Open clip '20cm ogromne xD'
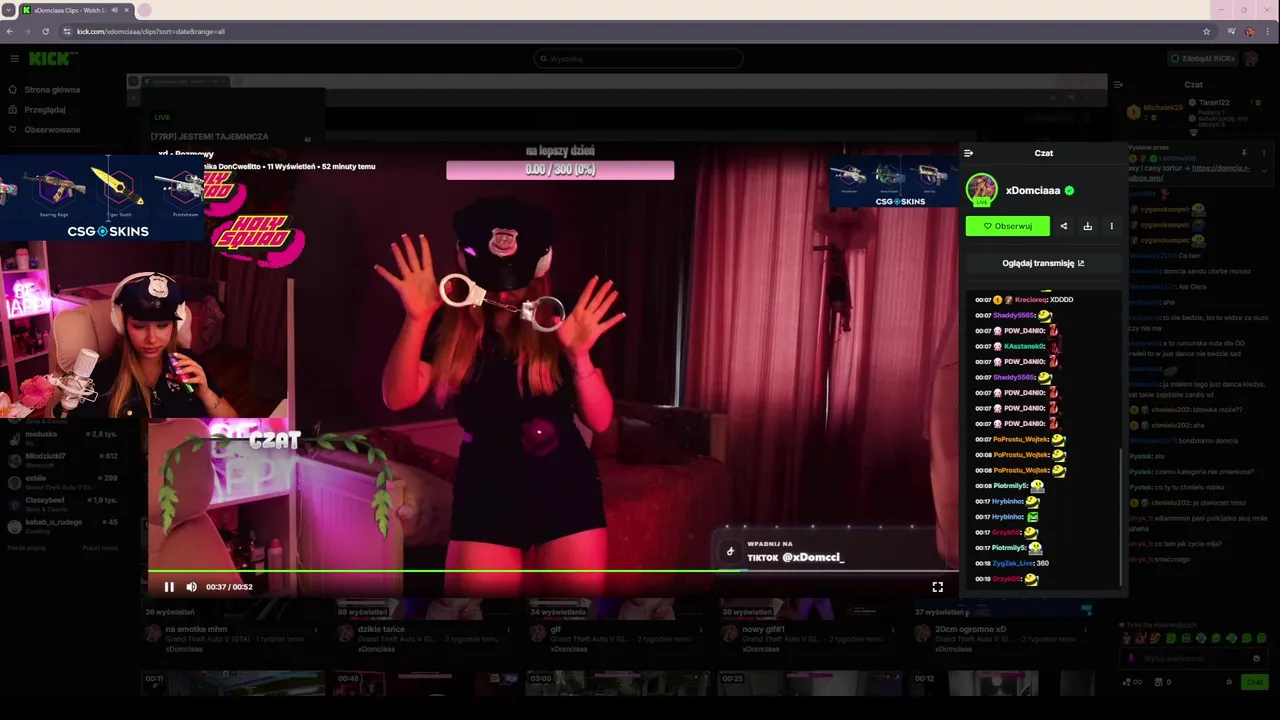The image size is (1280, 720). click(x=970, y=630)
